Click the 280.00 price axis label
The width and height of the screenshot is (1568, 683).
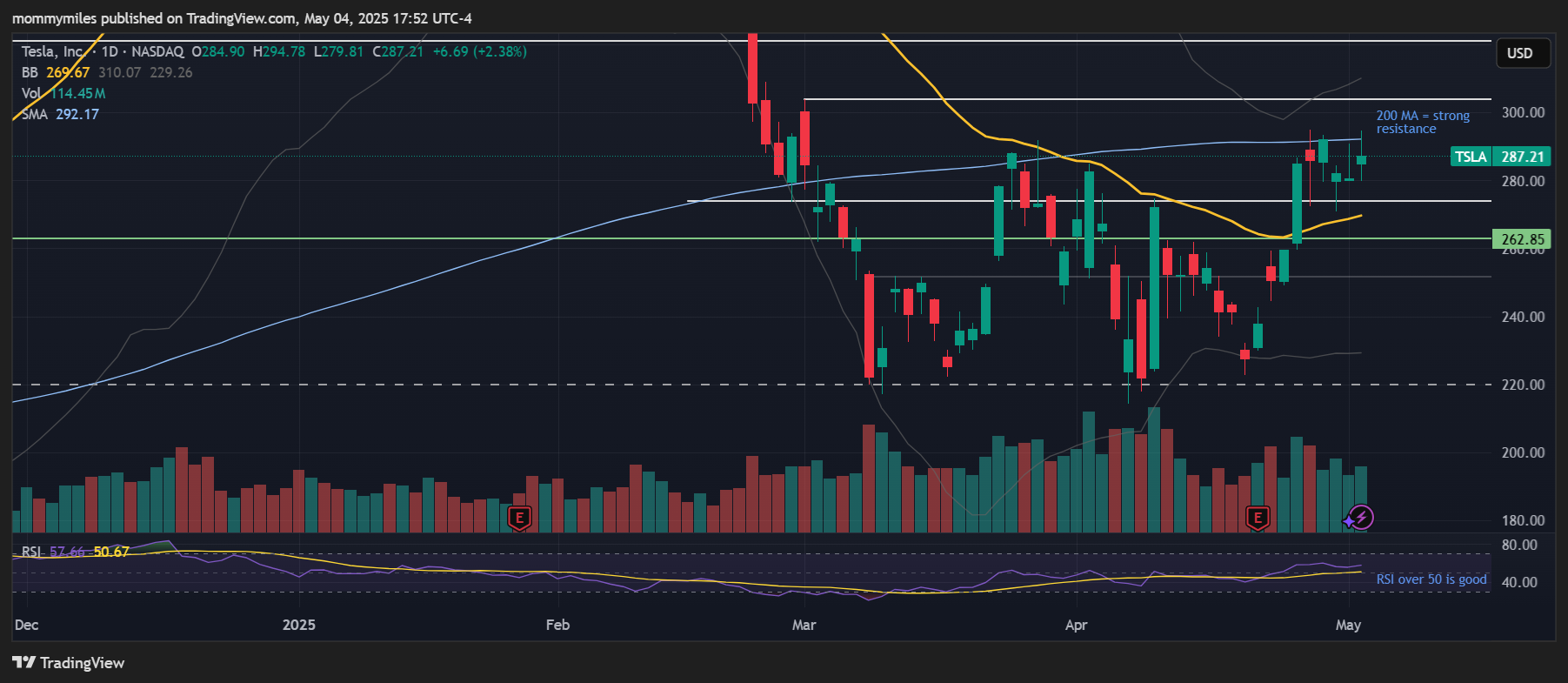tap(1523, 181)
